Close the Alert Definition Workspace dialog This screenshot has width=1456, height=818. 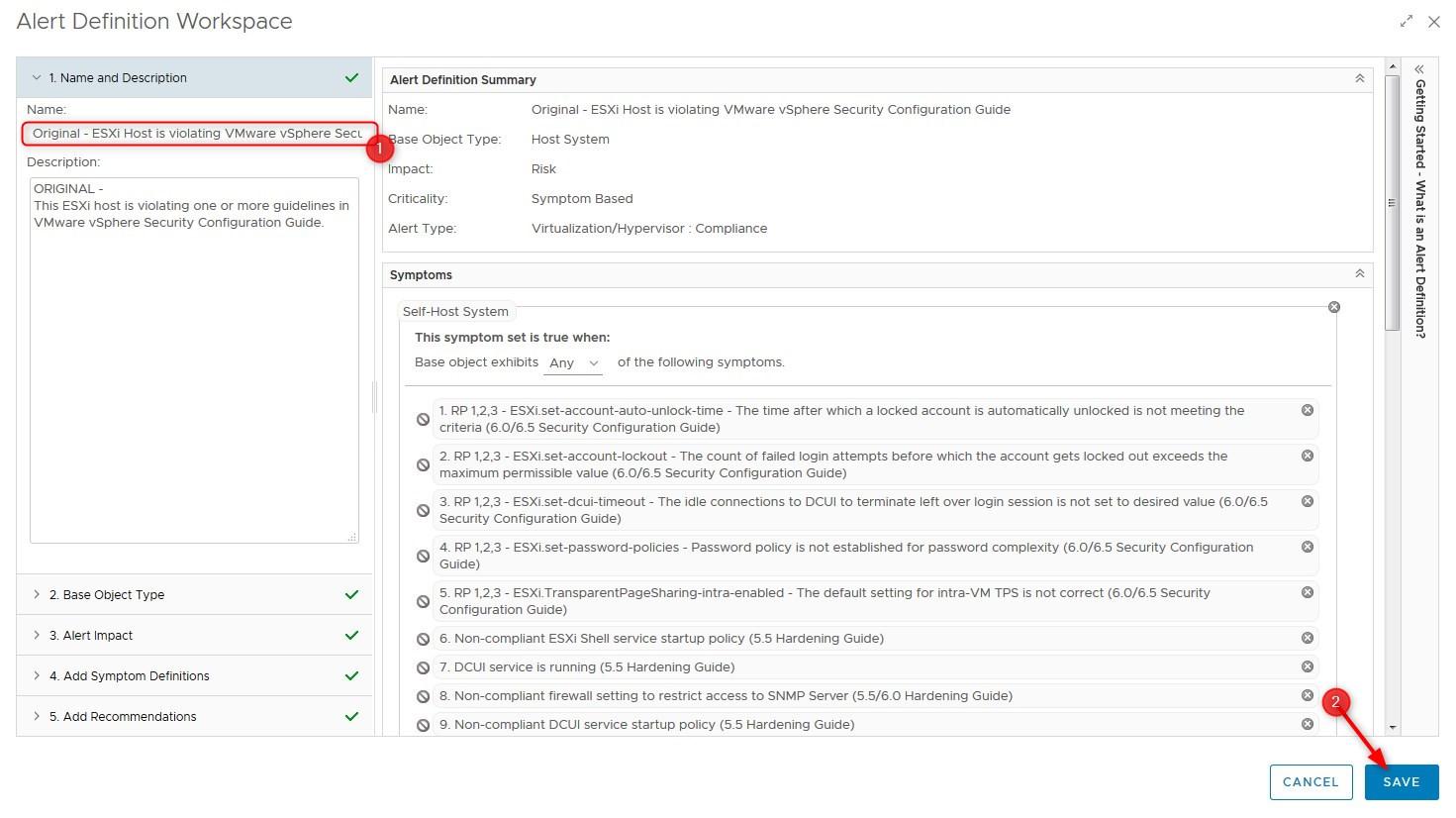[1433, 21]
